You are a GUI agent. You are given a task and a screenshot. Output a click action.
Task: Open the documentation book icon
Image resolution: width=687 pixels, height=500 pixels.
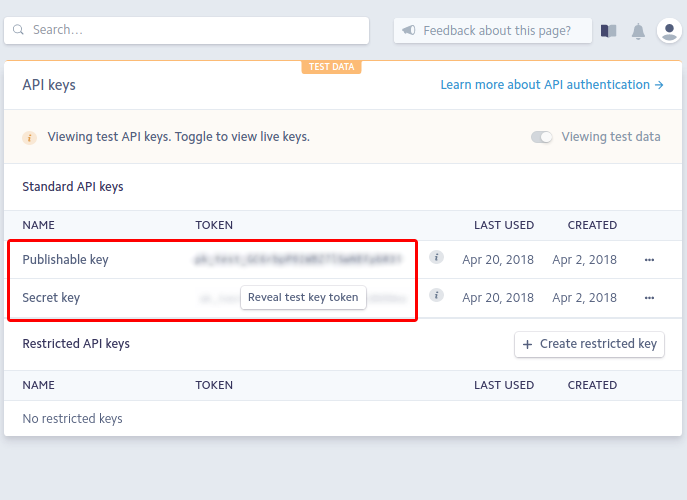point(608,31)
